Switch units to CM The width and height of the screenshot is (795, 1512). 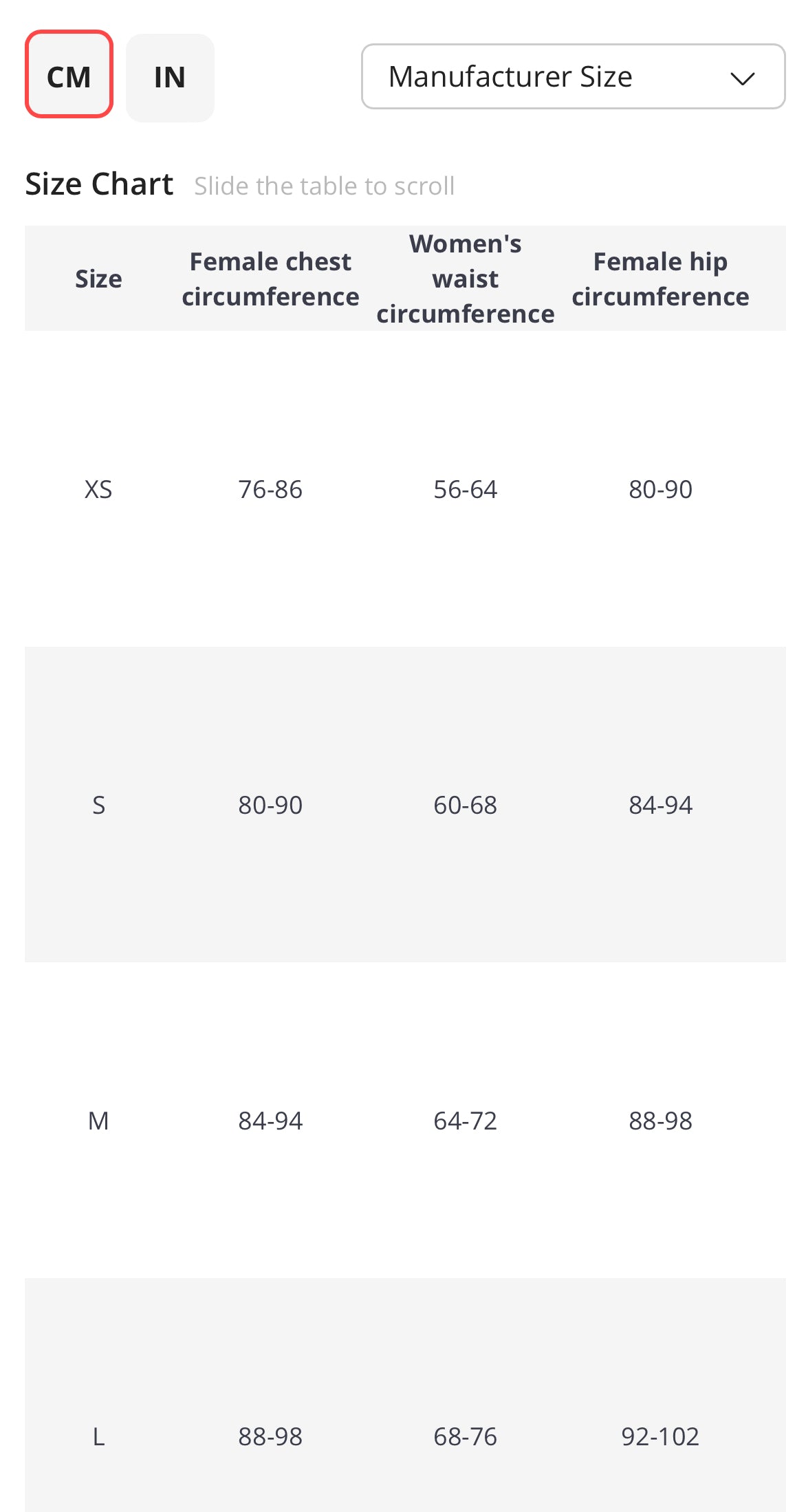pos(69,74)
